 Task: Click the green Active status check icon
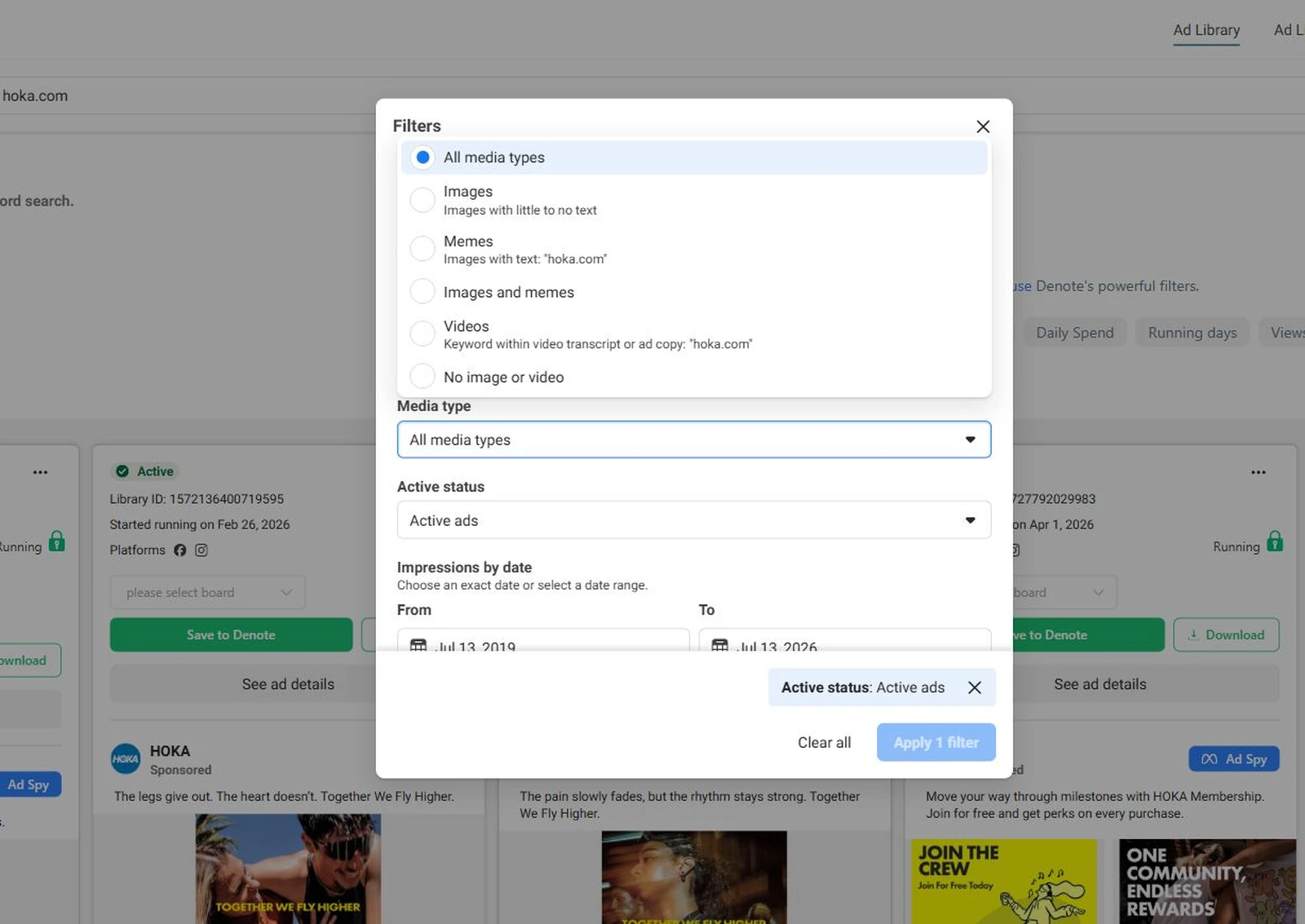tap(122, 471)
